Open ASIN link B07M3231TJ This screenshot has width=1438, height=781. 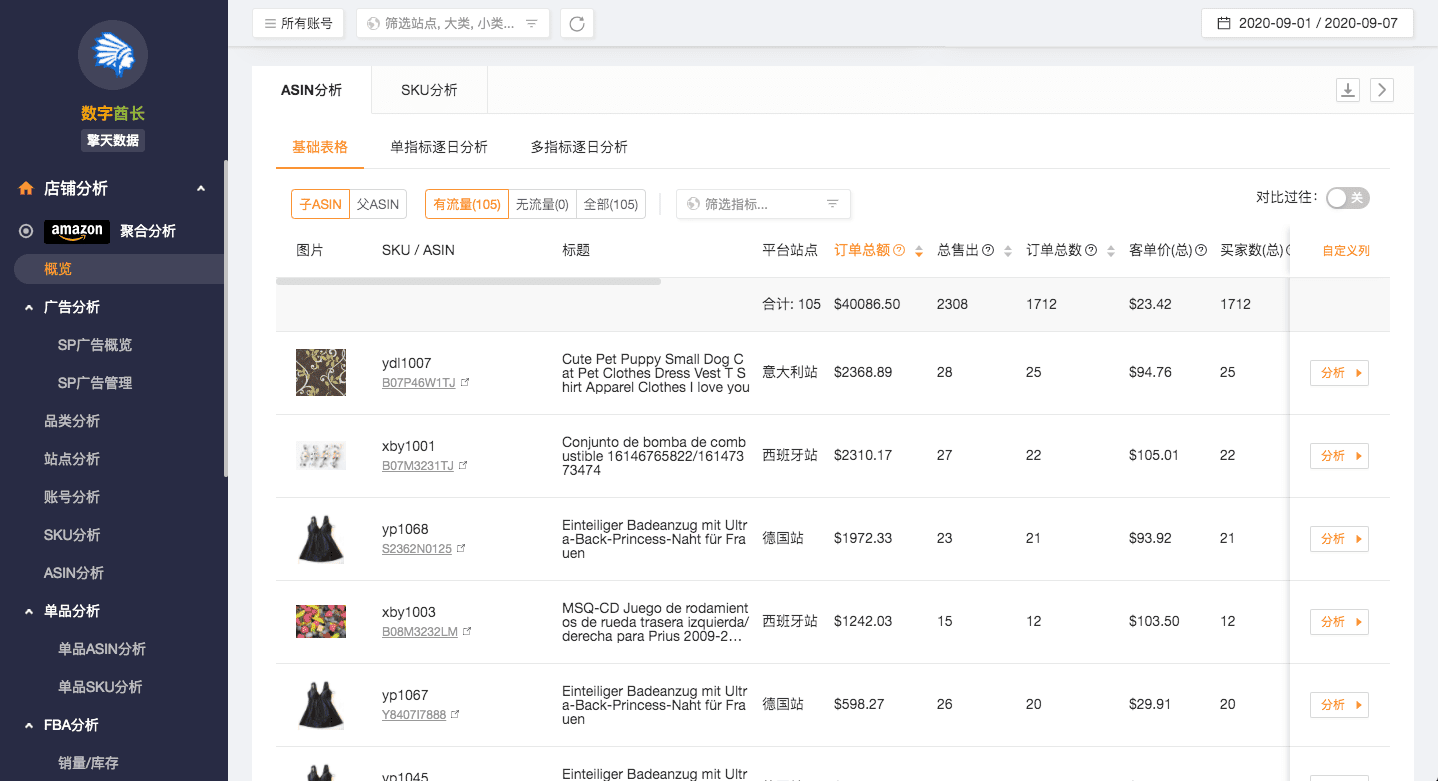(417, 466)
